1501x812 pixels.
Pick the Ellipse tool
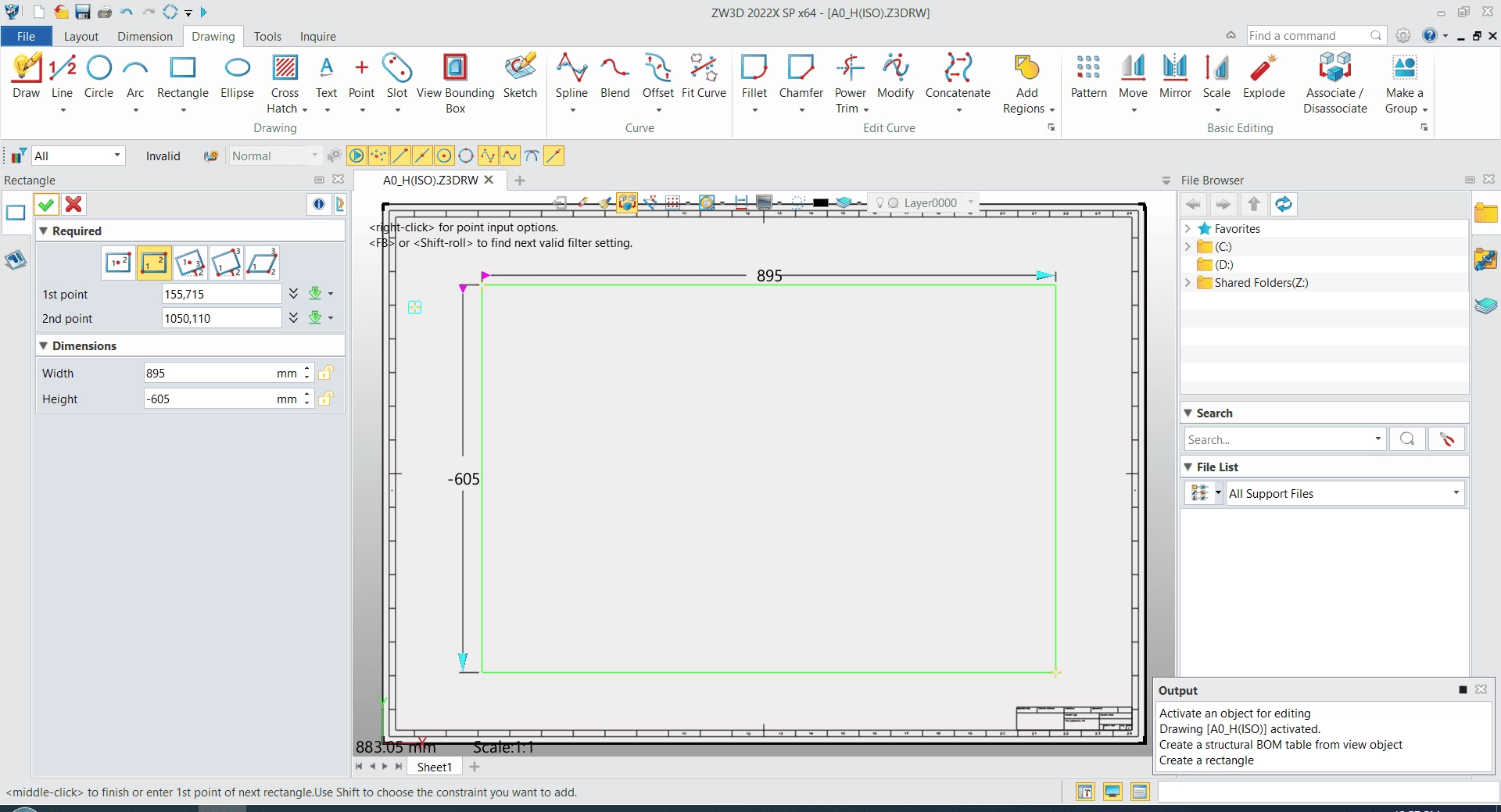pos(237,78)
